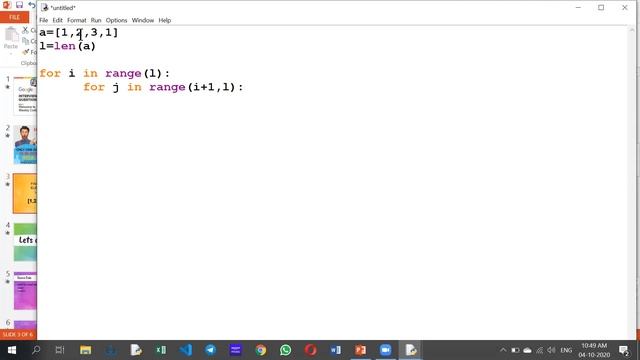Click the active IDLE taskbar icon
Screen dimensions: 640x360
click(x=411, y=350)
